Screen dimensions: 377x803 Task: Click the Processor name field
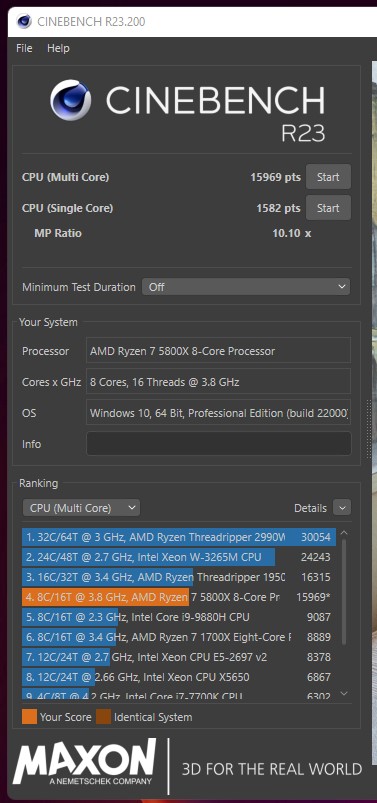coord(218,351)
